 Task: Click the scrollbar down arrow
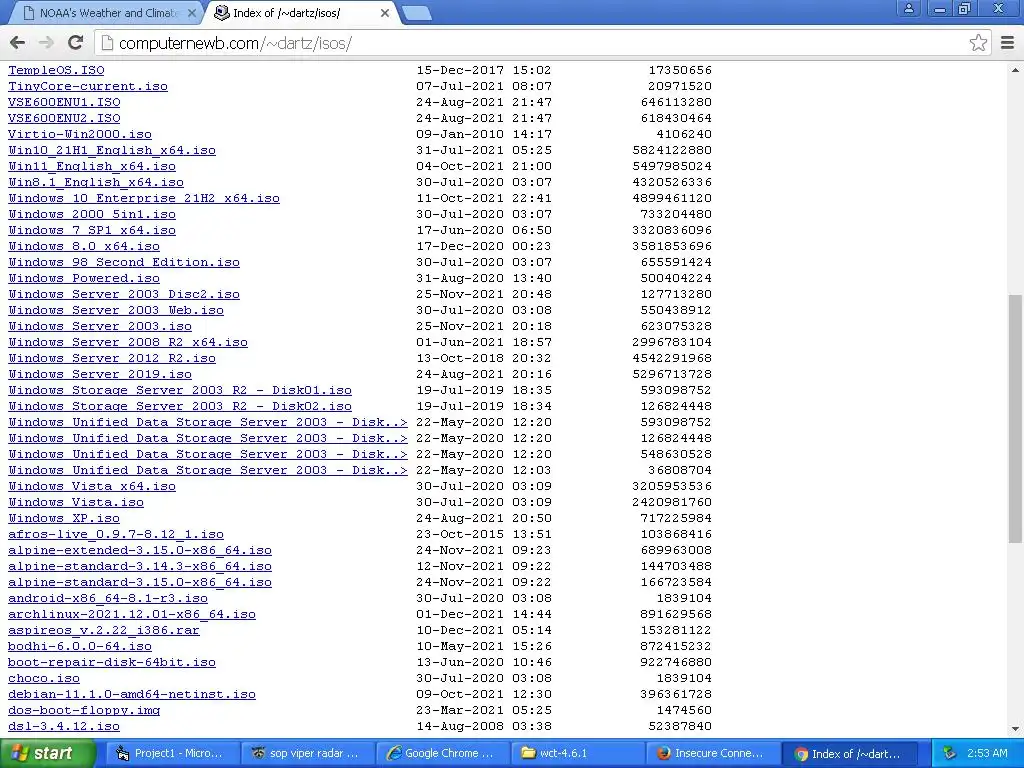pyautogui.click(x=1015, y=729)
